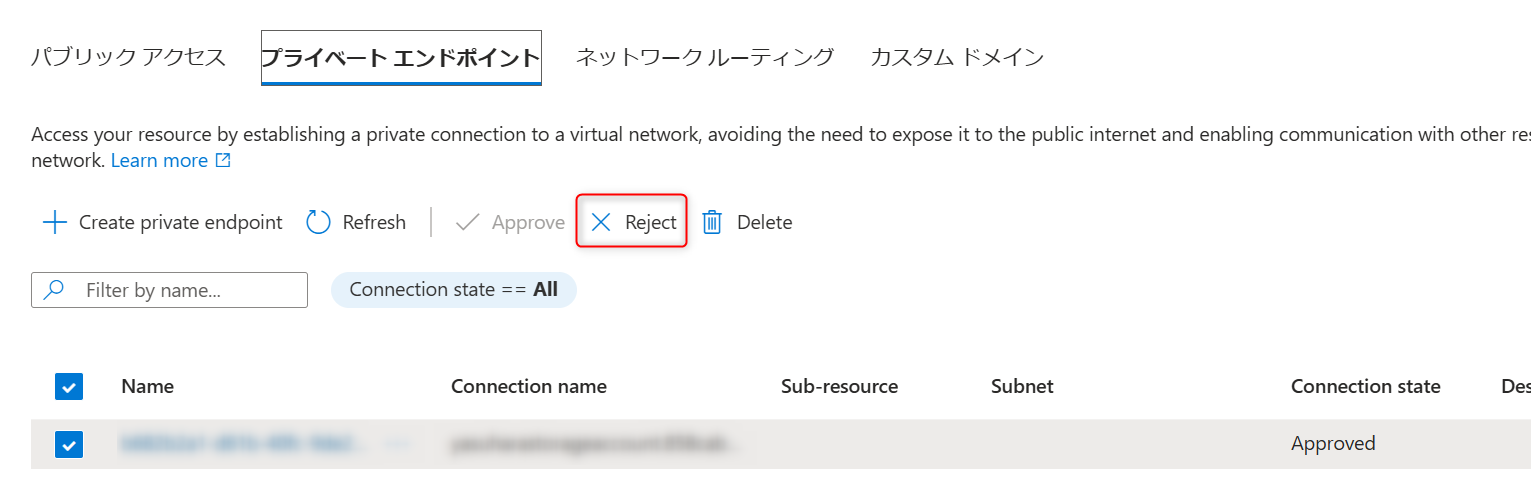Click the Refresh circular arrow icon
The width and height of the screenshot is (1531, 487).
click(318, 222)
